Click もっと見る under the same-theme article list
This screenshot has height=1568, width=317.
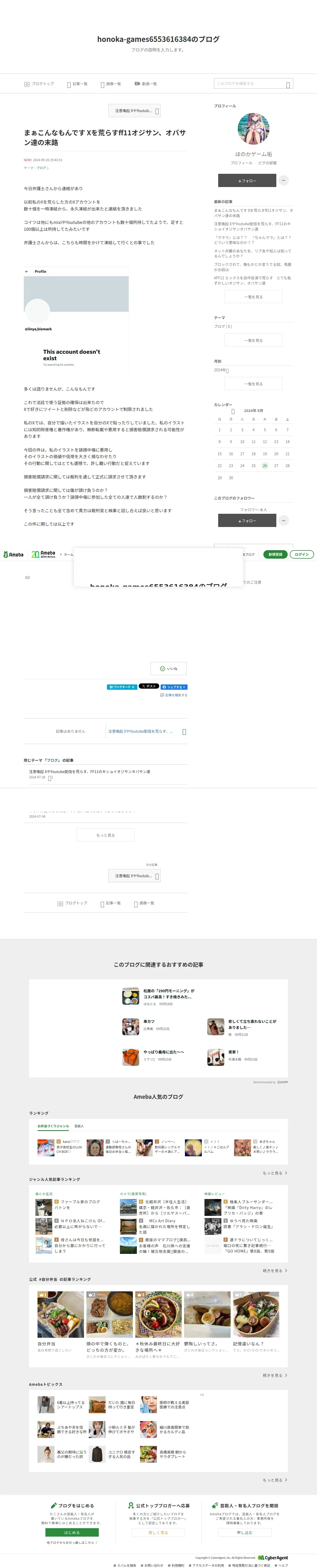[x=105, y=835]
